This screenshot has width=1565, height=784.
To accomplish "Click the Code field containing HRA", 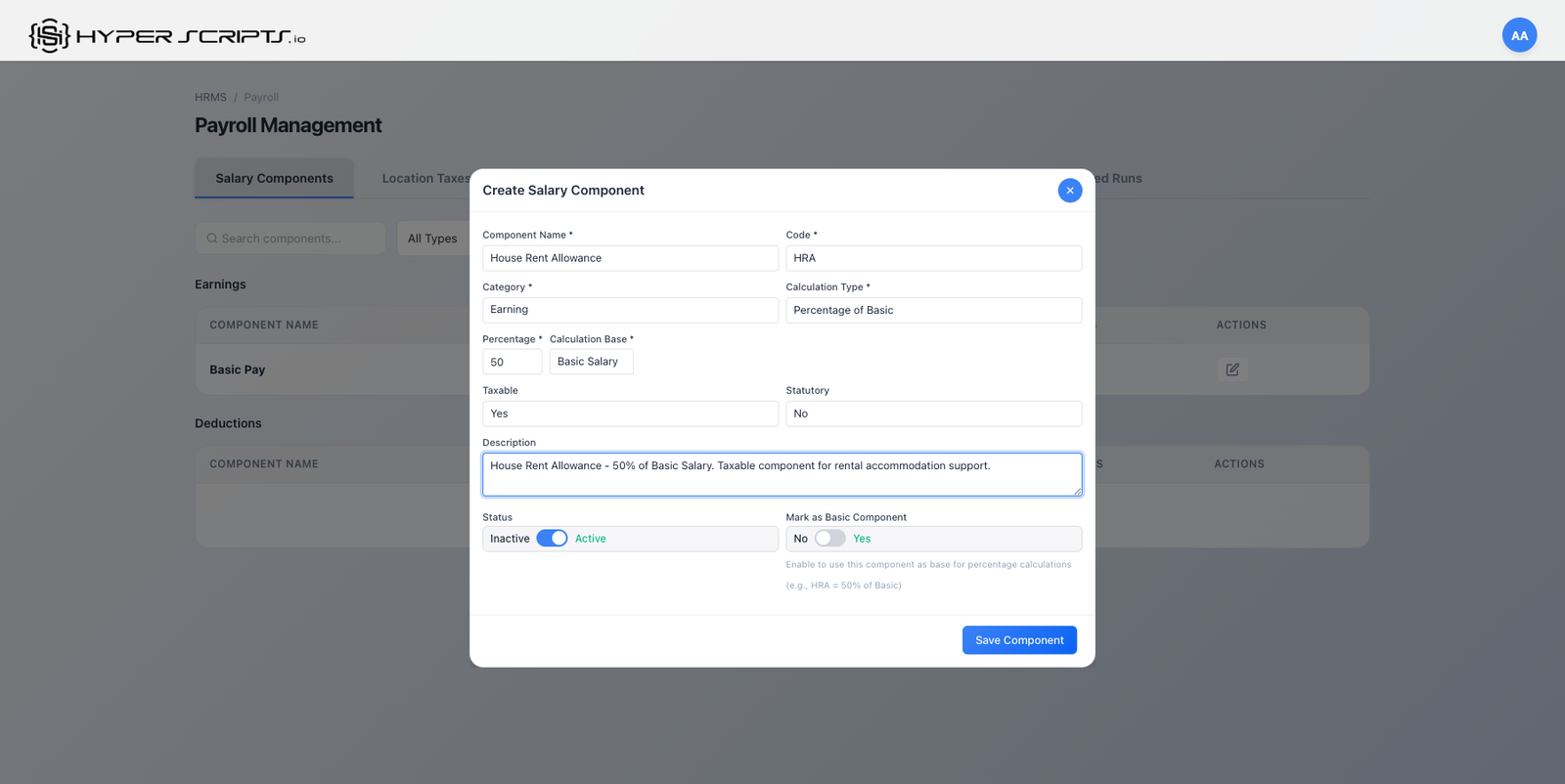I will (932, 258).
